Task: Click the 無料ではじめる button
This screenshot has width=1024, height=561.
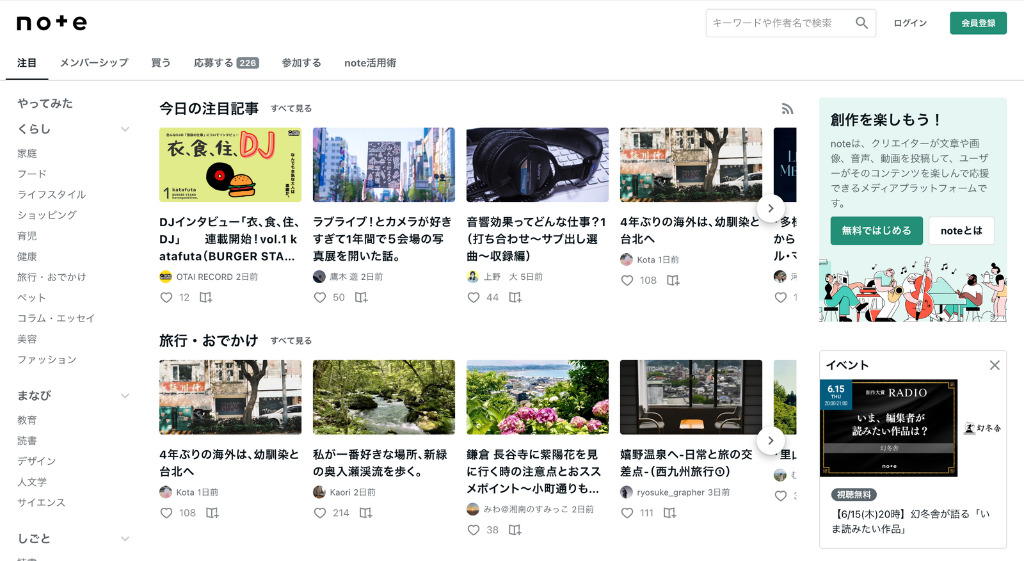Action: (876, 231)
